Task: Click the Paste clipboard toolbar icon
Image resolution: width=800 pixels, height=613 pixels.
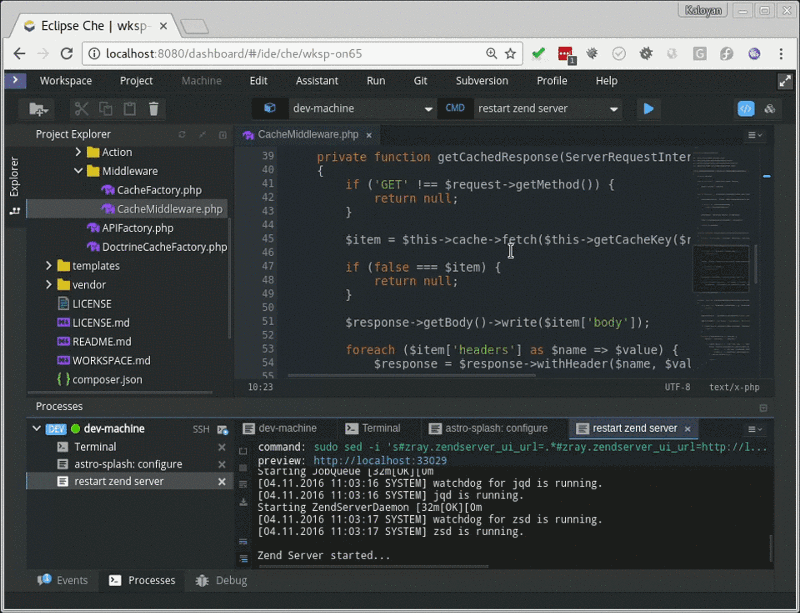Action: [129, 109]
